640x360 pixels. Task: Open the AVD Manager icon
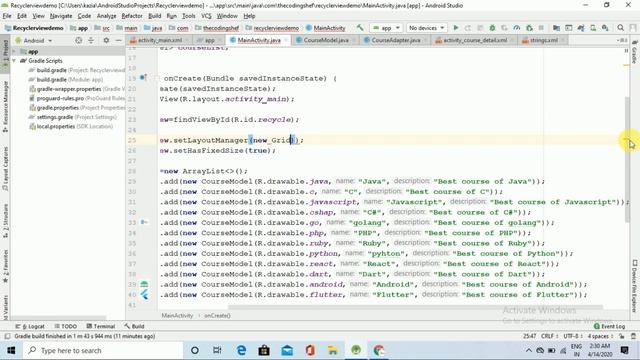coord(593,28)
